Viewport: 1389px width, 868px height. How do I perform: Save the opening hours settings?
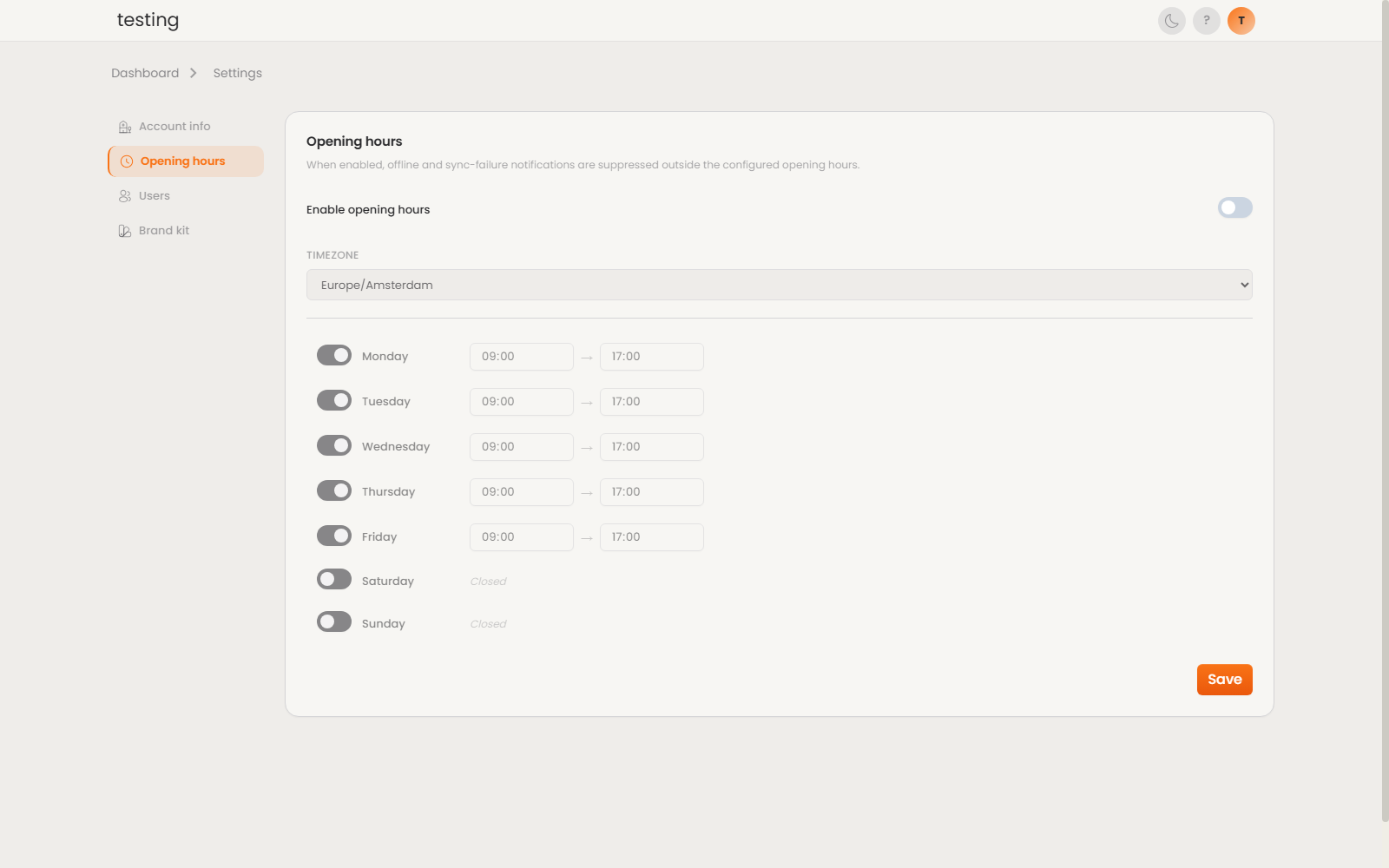[1224, 680]
